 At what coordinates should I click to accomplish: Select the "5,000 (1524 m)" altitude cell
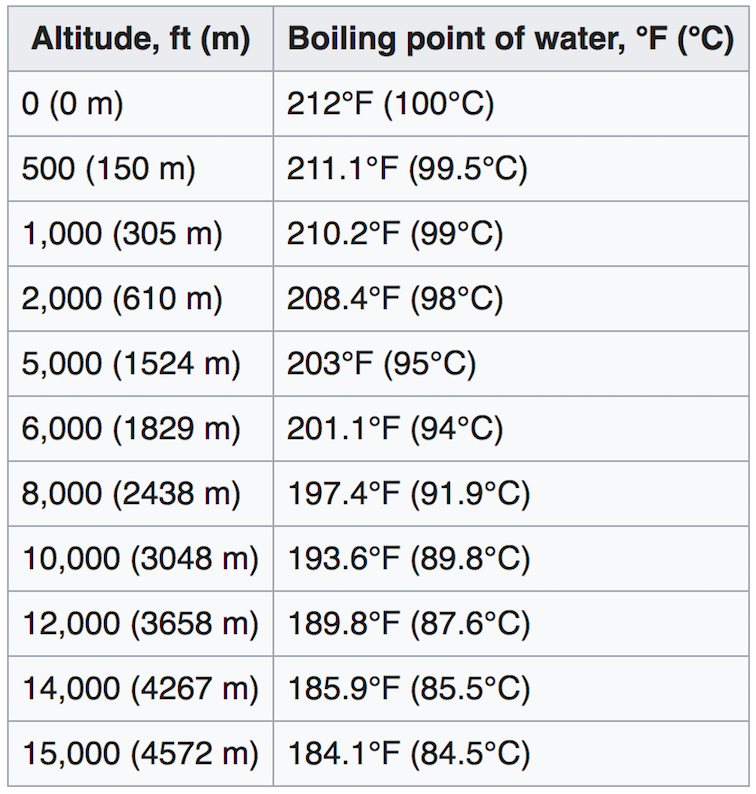tap(131, 364)
